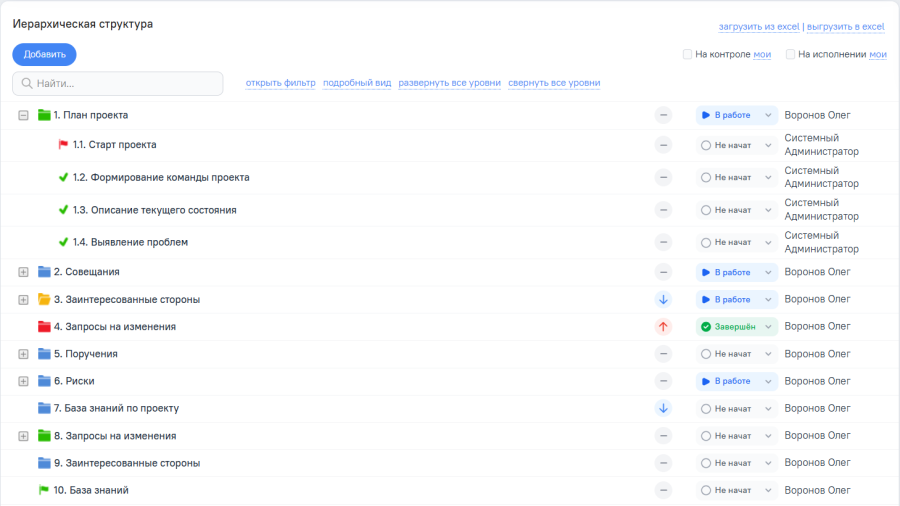Click green folder icon of 8. Запросы на изменения
Viewport: 900px width, 506px height.
coord(44,436)
